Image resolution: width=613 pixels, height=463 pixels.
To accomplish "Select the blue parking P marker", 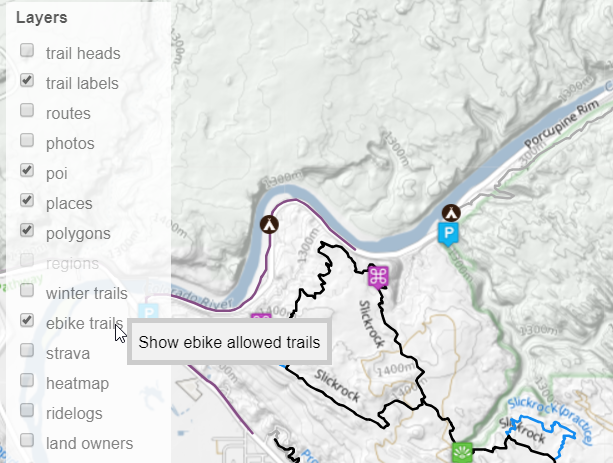I will click(x=449, y=234).
